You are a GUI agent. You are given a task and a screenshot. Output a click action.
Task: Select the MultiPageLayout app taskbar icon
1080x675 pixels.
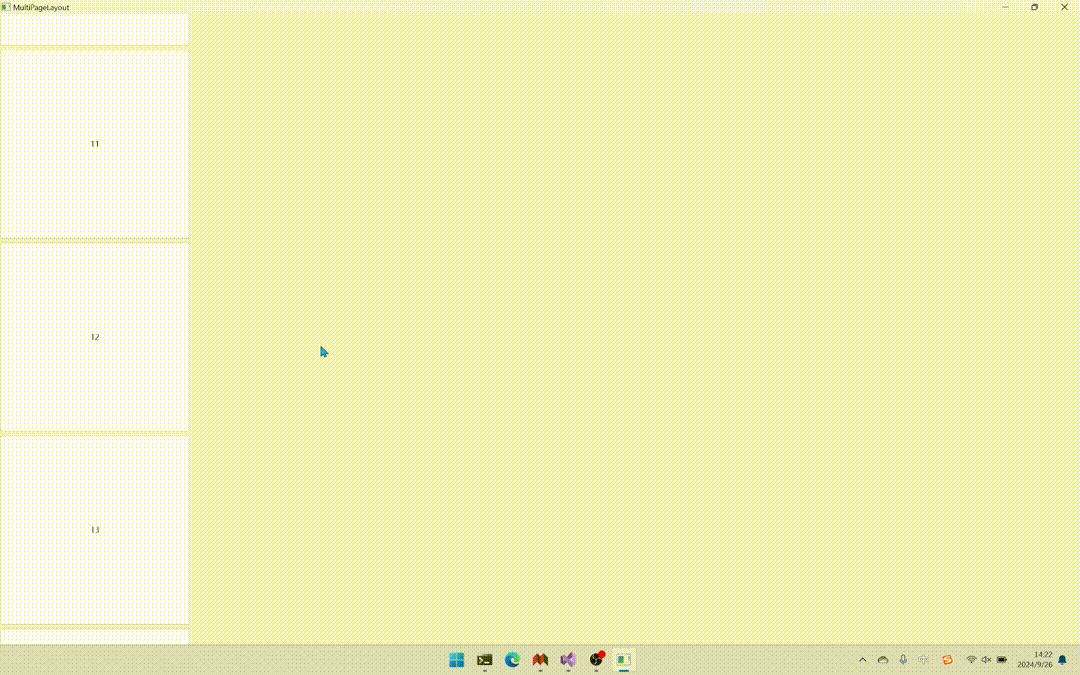[x=624, y=660]
